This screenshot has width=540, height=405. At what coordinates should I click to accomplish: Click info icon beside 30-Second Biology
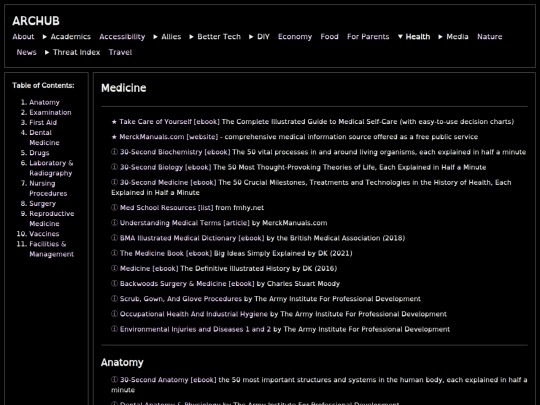[114, 167]
